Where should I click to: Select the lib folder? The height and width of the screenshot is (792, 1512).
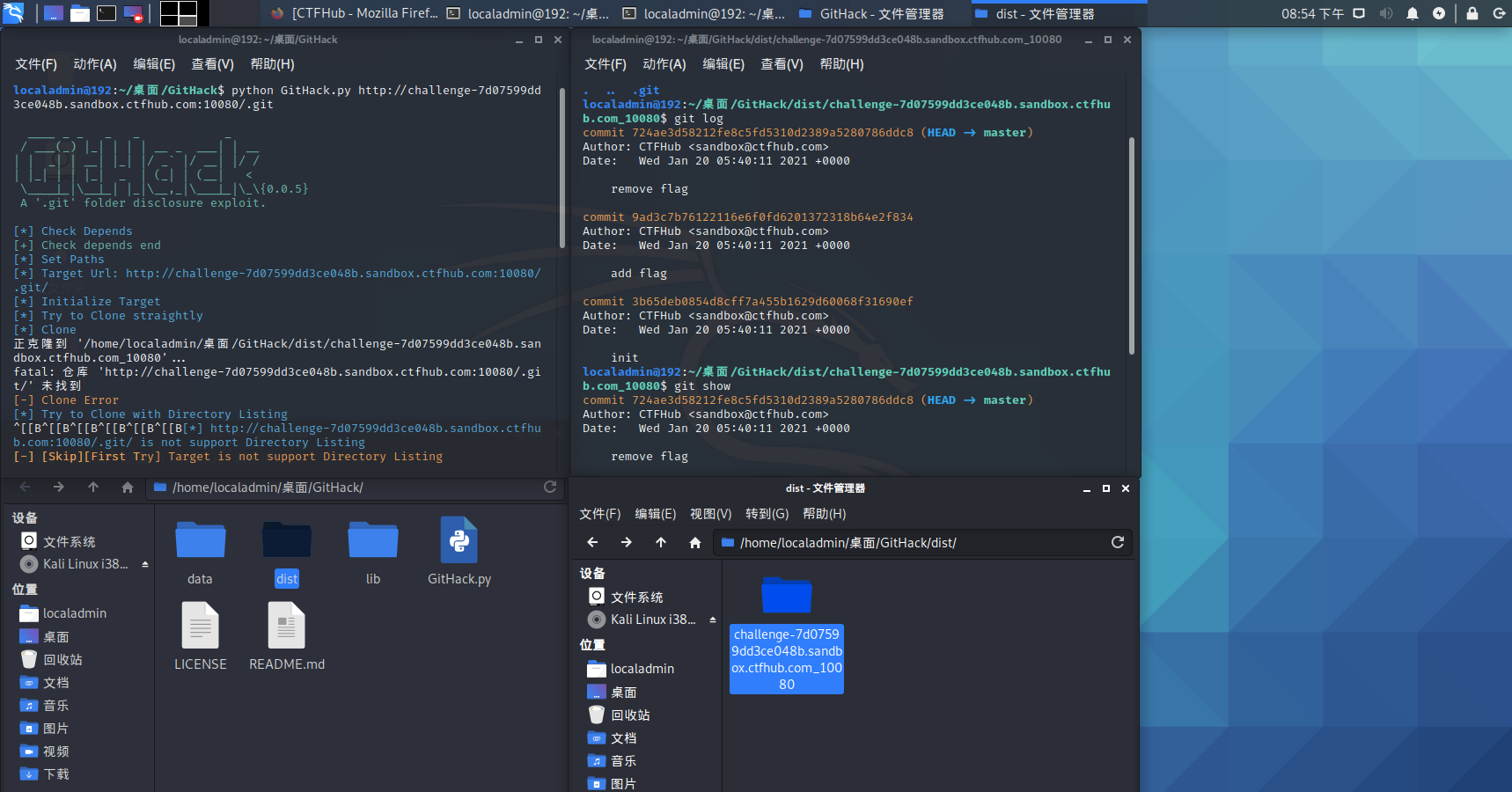pos(373,553)
